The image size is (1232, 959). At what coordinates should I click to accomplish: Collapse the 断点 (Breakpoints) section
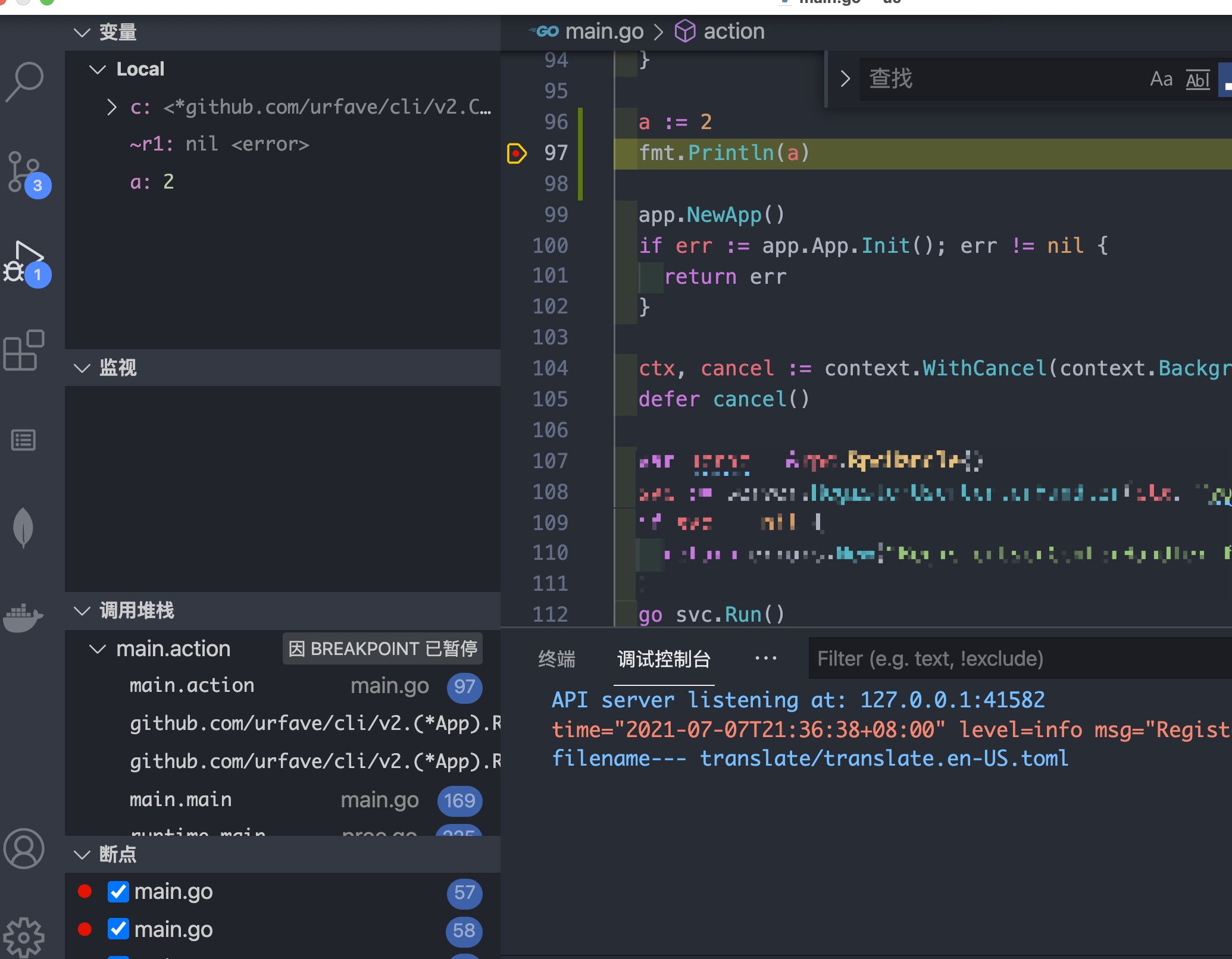point(82,855)
